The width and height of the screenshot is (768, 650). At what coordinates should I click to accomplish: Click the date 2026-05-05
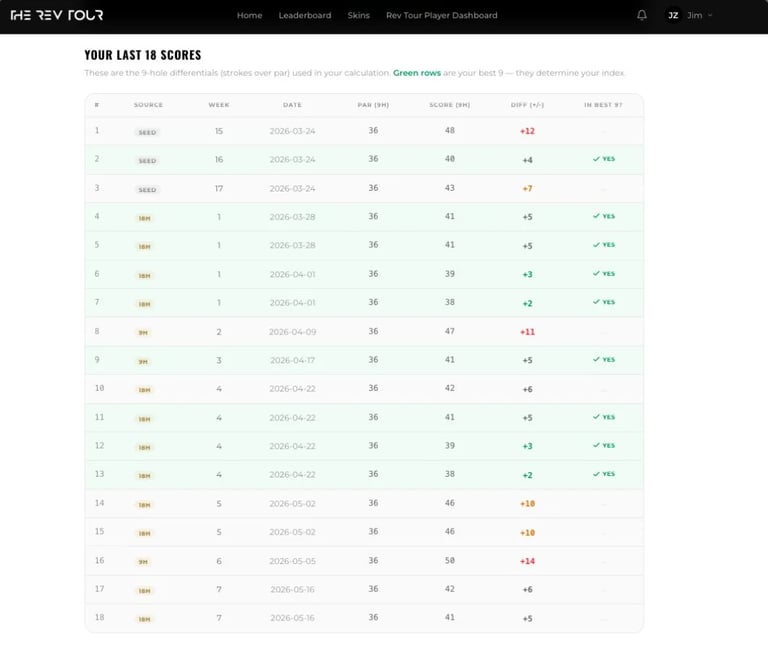pyautogui.click(x=292, y=561)
